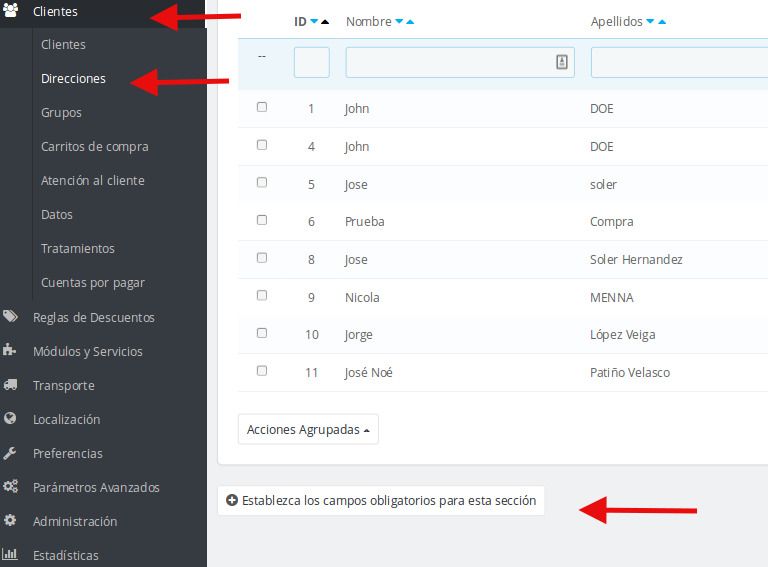Click the name Prueba in row 6
This screenshot has height=567, width=768.
tap(364, 221)
